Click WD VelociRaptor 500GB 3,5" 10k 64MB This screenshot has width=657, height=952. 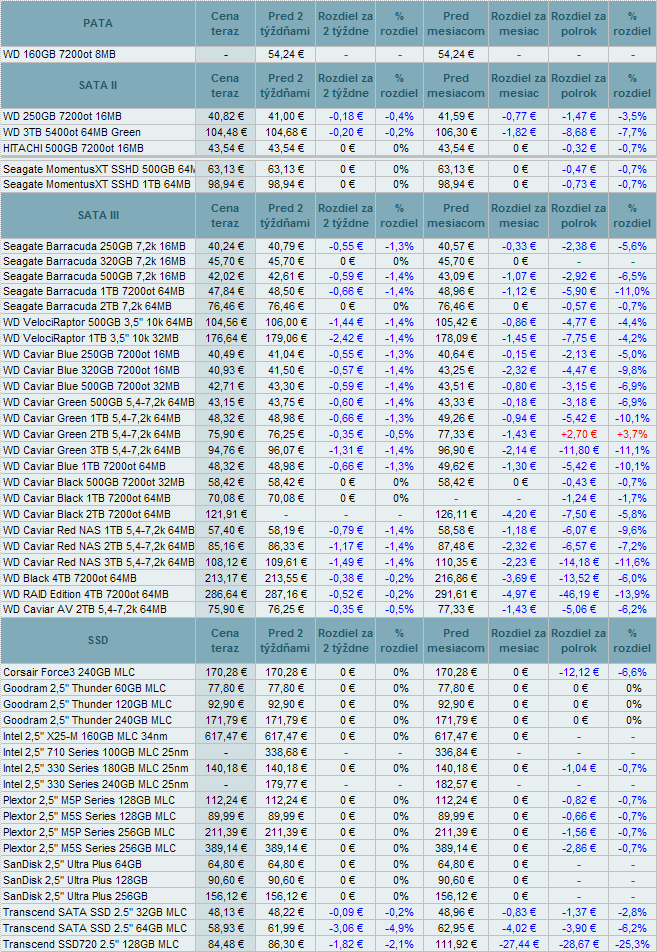98,322
